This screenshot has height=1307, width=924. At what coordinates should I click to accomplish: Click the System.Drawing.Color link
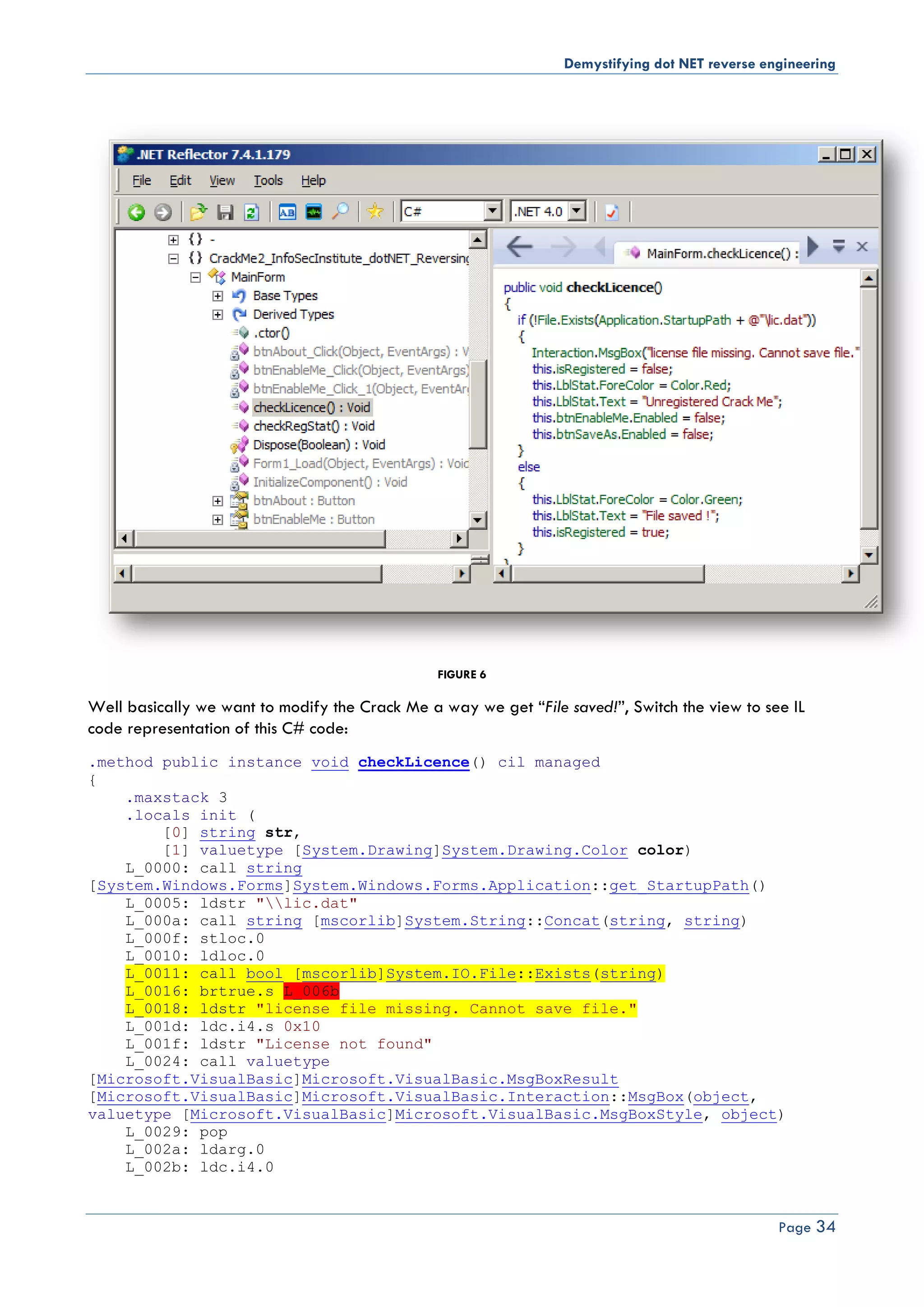(x=535, y=850)
